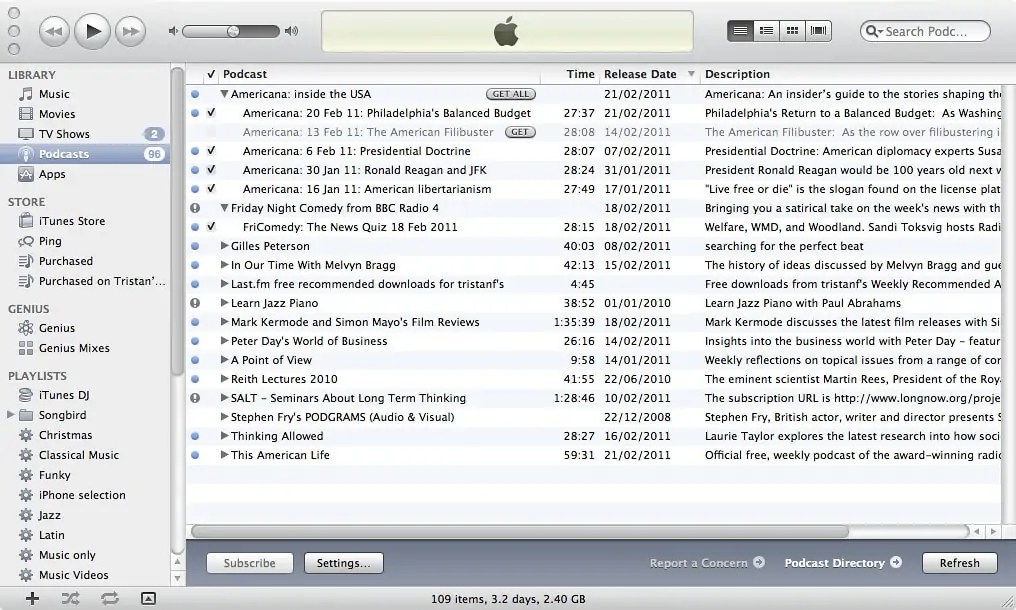Switch to grid view mode
Viewport: 1016px width, 610px height.
pos(792,30)
